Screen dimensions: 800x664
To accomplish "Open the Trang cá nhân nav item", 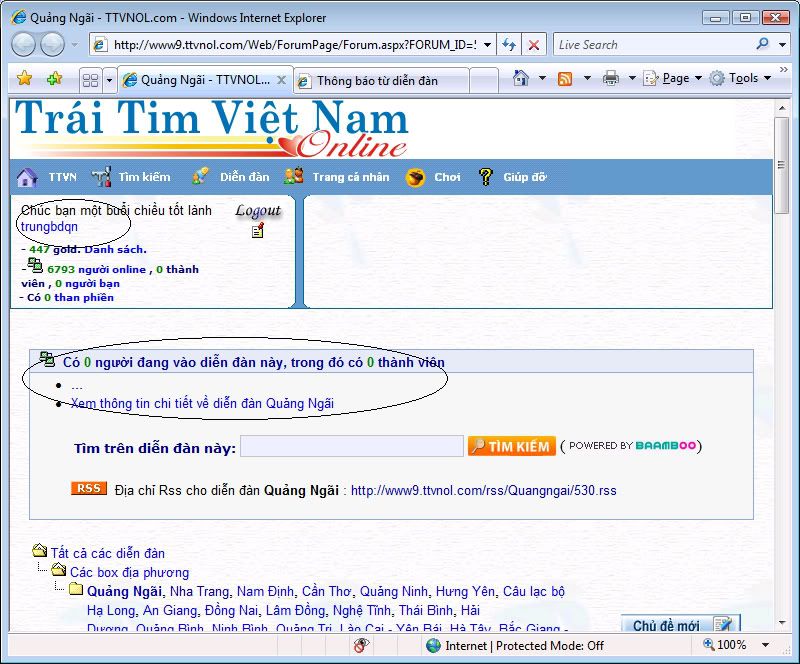I will [x=351, y=177].
